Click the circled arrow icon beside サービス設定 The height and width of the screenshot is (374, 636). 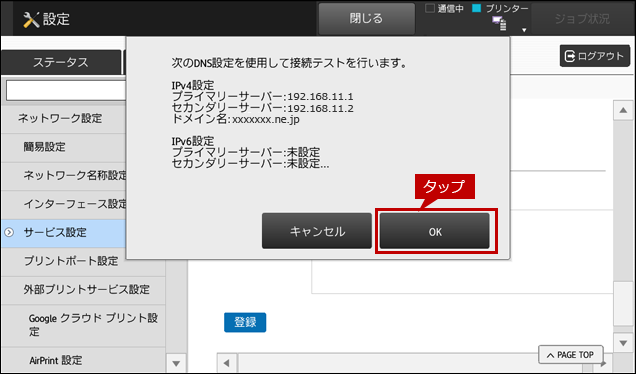[9, 232]
